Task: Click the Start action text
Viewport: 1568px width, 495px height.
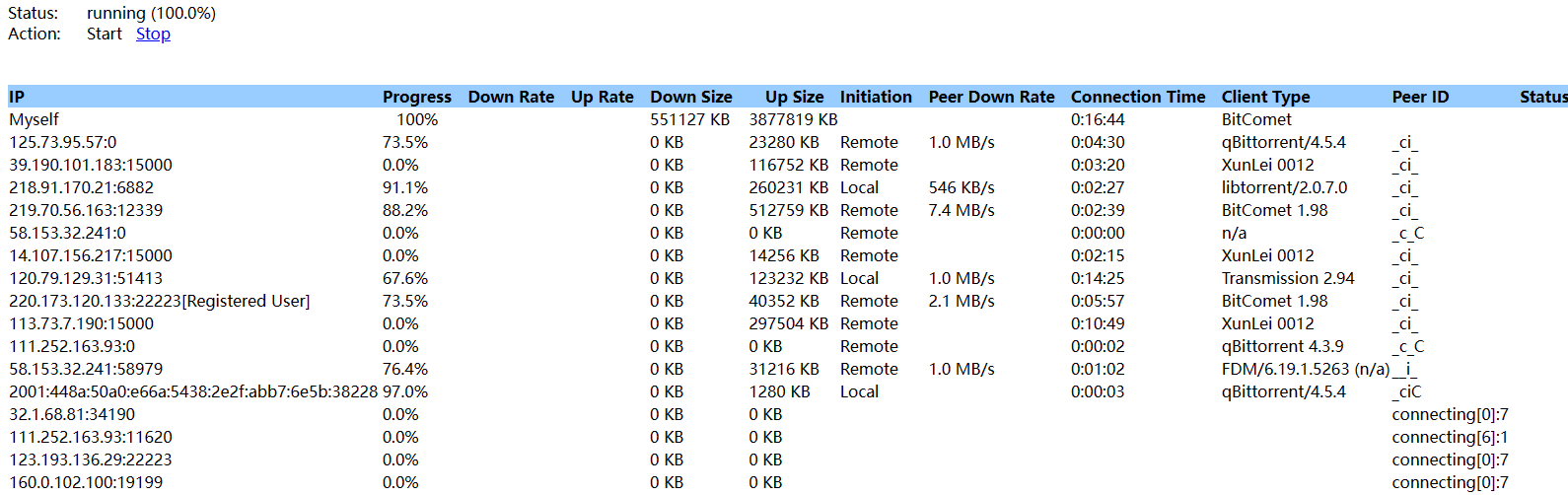Action: tap(104, 34)
